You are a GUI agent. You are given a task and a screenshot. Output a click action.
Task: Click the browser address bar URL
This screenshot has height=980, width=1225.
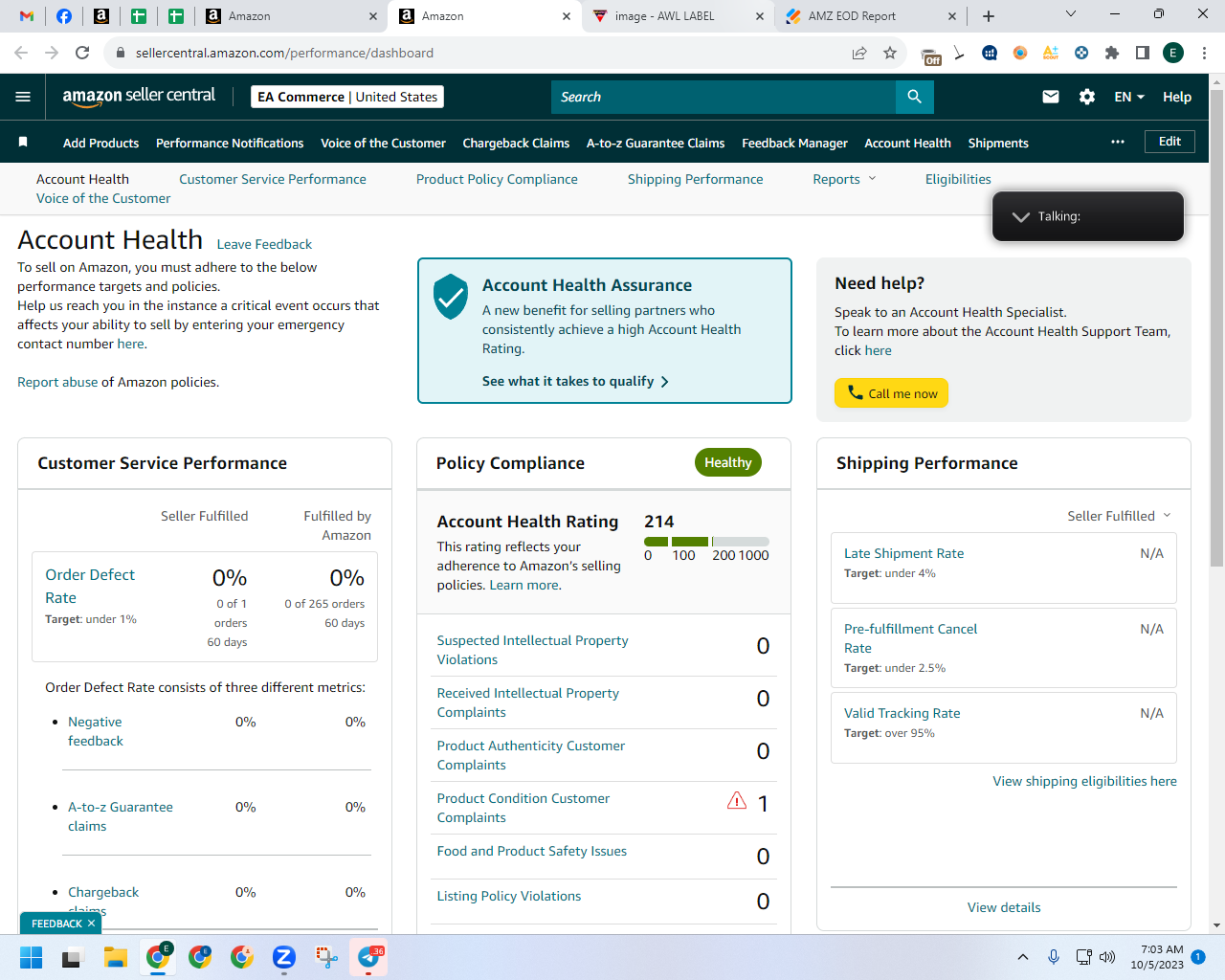(284, 53)
